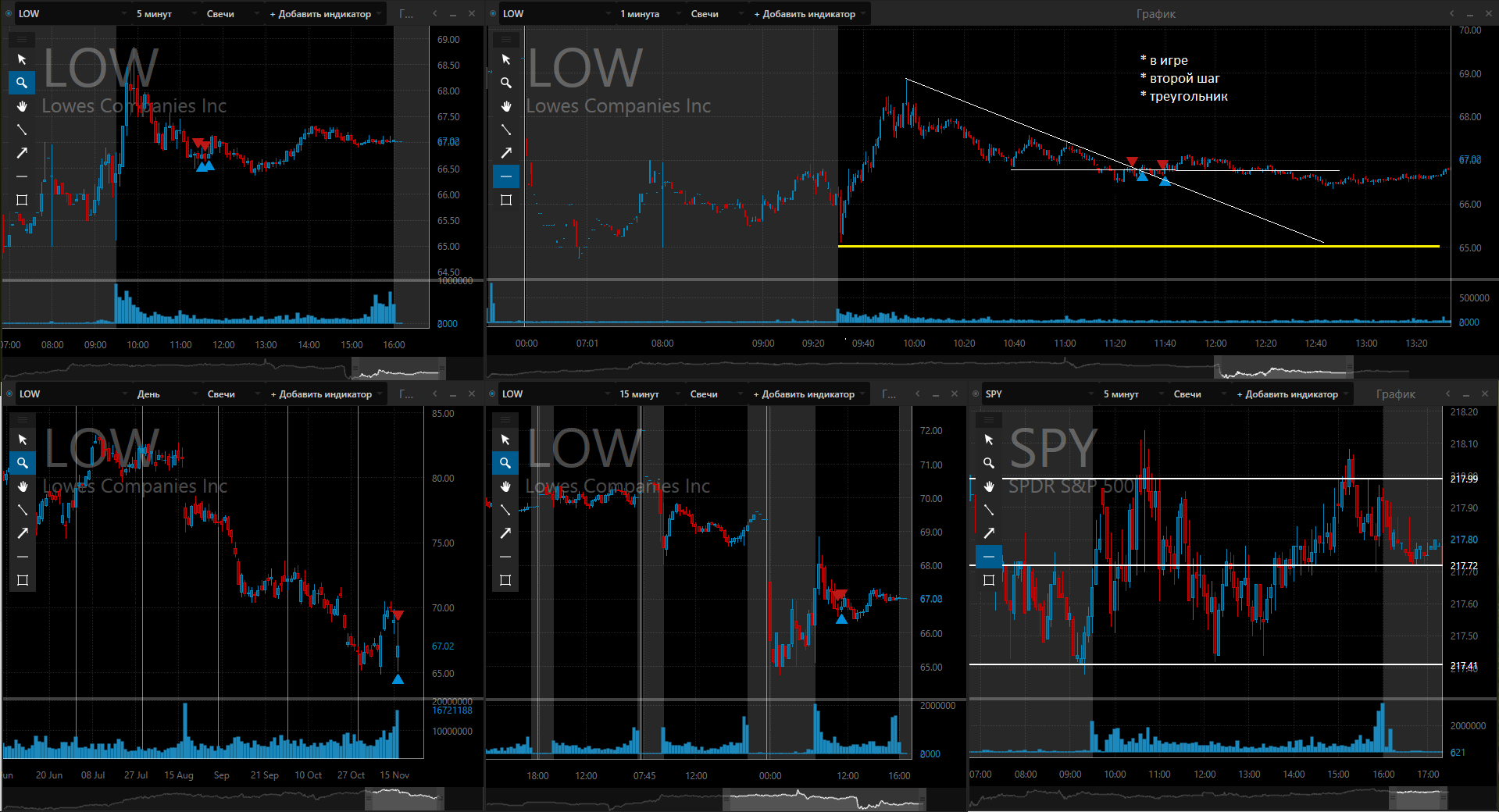
Task: Toggle the link circle of the SPY panel
Action: coord(976,394)
